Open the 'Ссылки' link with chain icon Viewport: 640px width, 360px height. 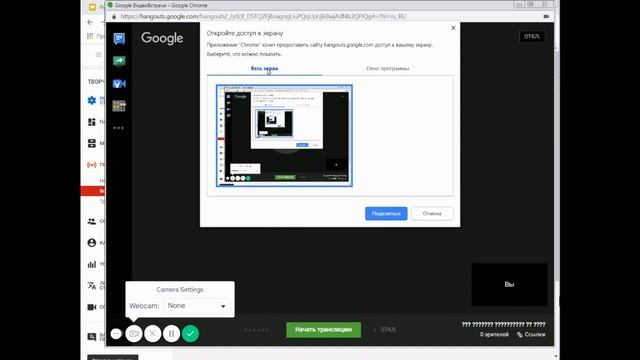[x=531, y=335]
